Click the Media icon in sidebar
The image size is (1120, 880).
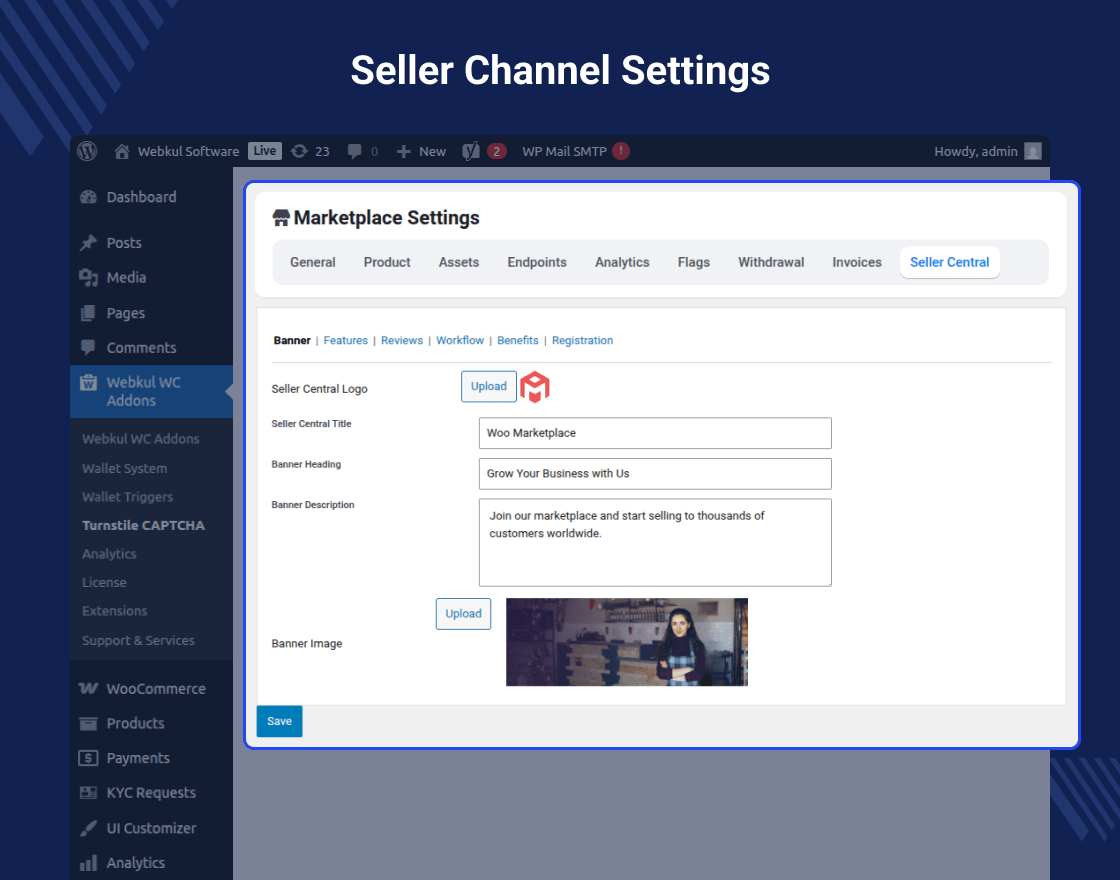89,278
